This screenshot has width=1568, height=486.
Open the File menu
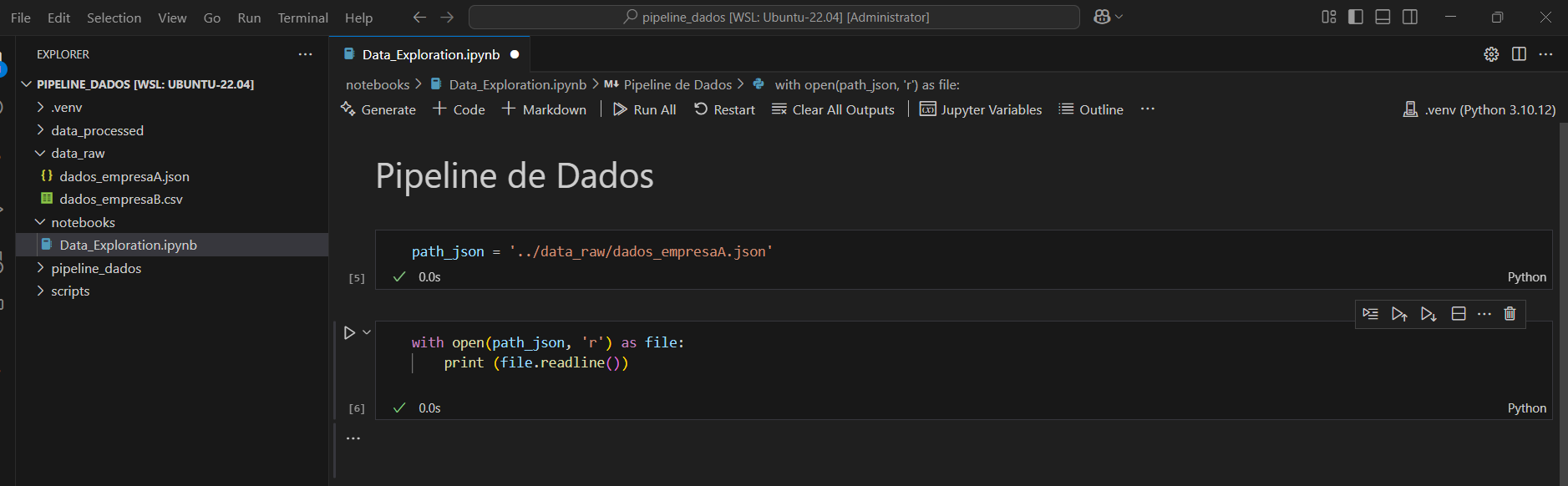(21, 18)
